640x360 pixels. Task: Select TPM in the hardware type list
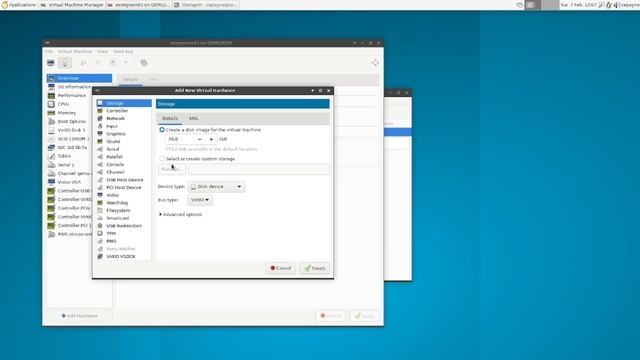pyautogui.click(x=124, y=233)
